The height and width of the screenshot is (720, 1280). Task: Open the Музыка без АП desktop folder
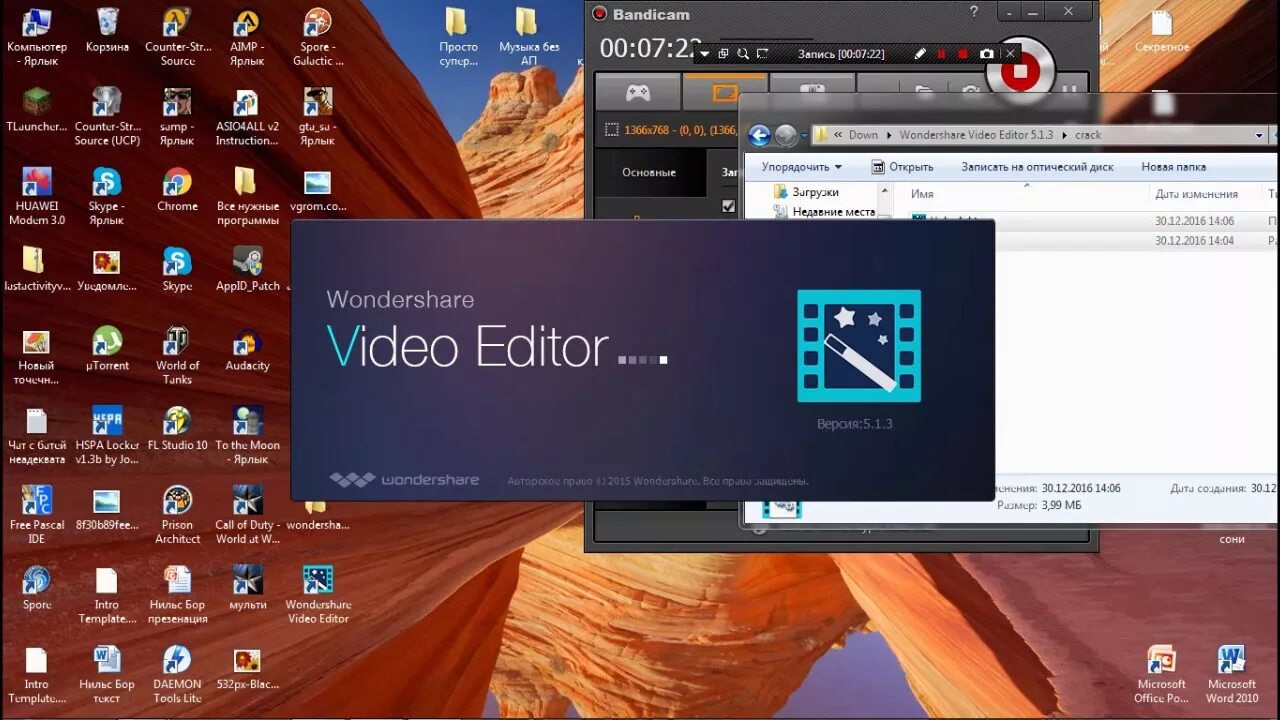pos(528,36)
